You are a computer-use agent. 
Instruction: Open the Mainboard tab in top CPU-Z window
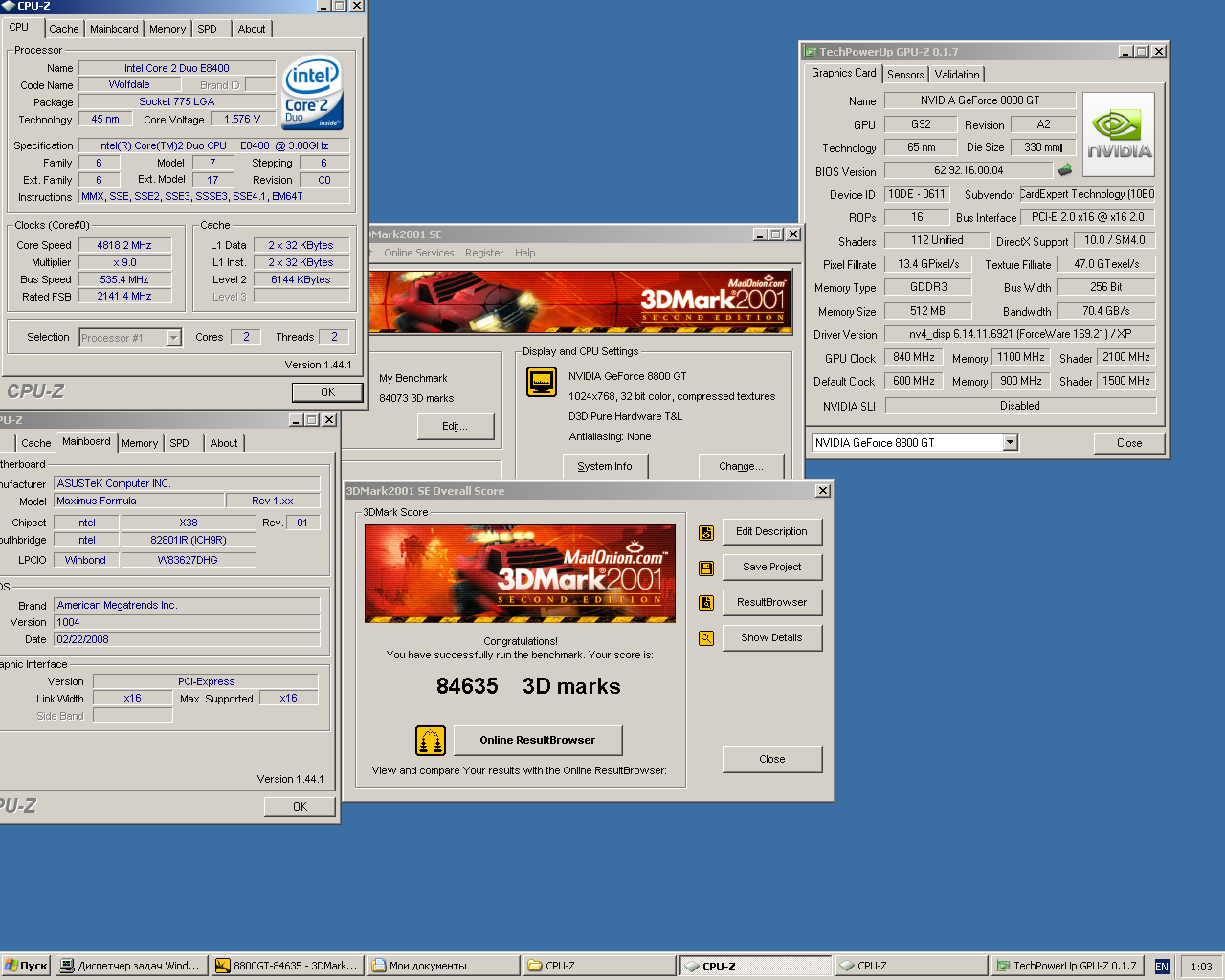114,29
